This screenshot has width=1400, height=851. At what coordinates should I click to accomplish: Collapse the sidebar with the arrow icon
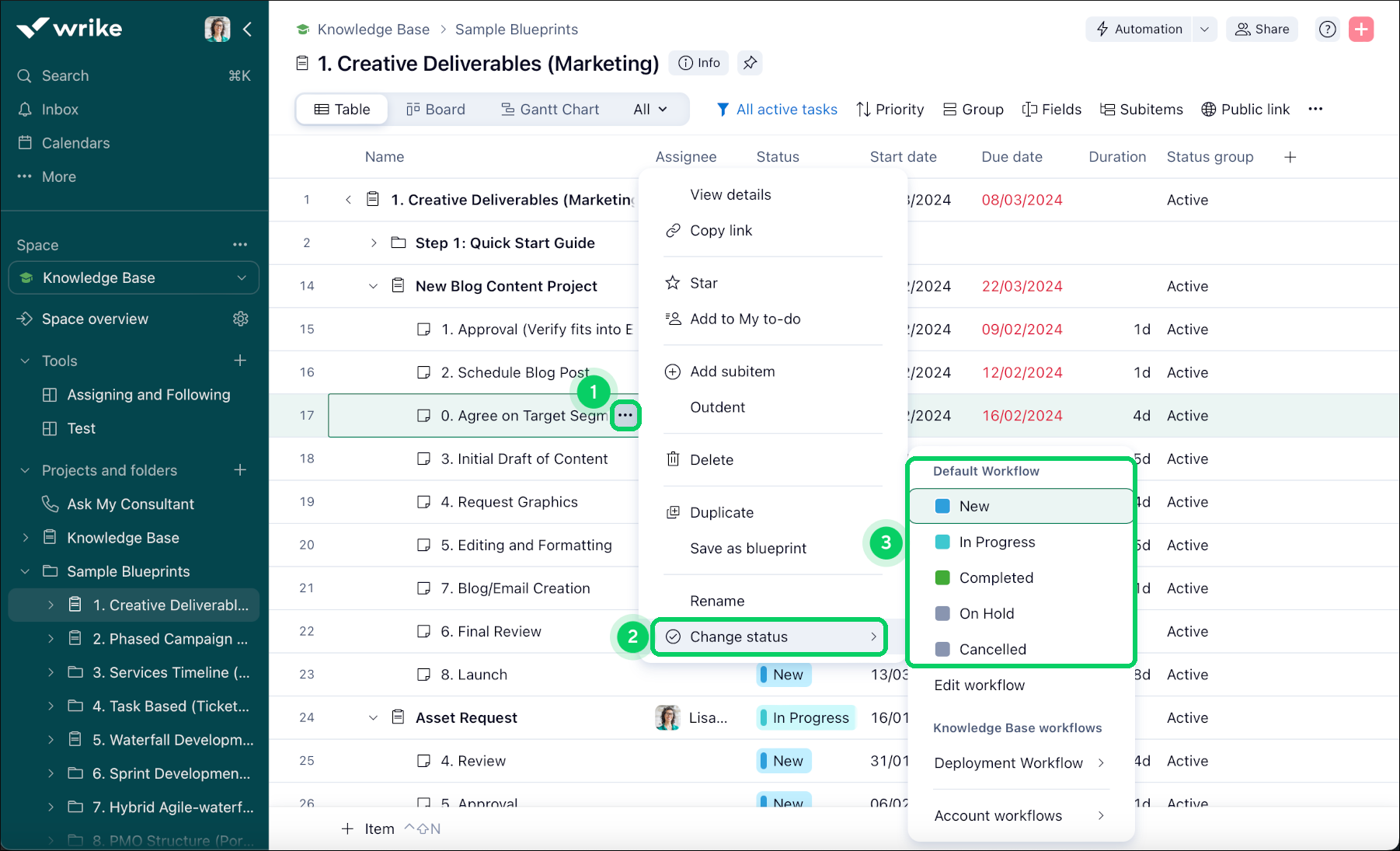[248, 30]
